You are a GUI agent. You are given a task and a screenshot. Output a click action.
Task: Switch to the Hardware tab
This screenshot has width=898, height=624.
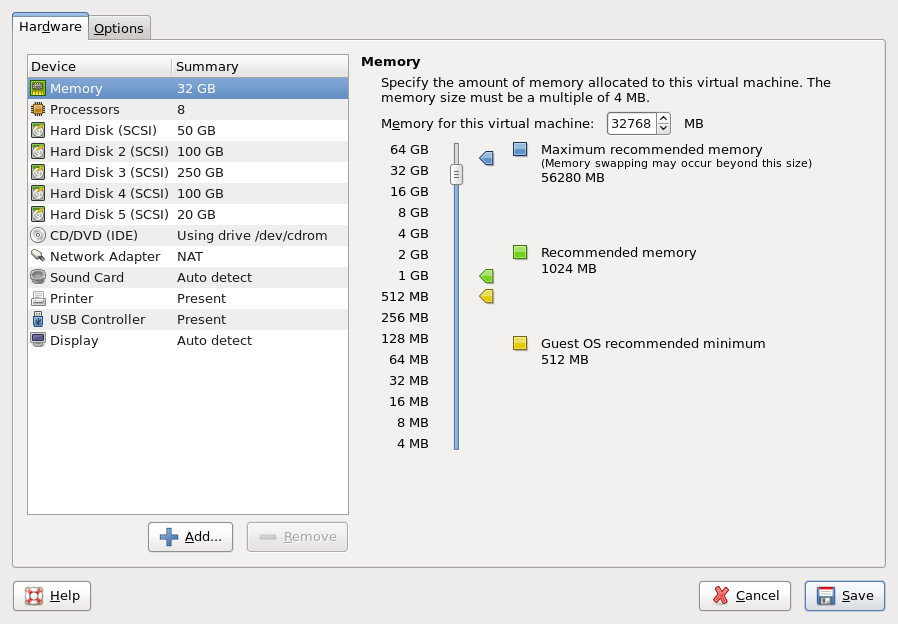49,27
